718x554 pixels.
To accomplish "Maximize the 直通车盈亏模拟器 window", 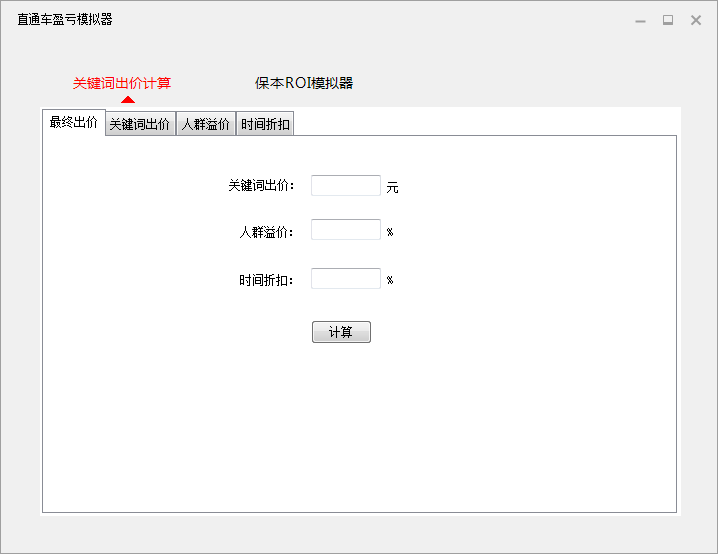I will click(668, 20).
